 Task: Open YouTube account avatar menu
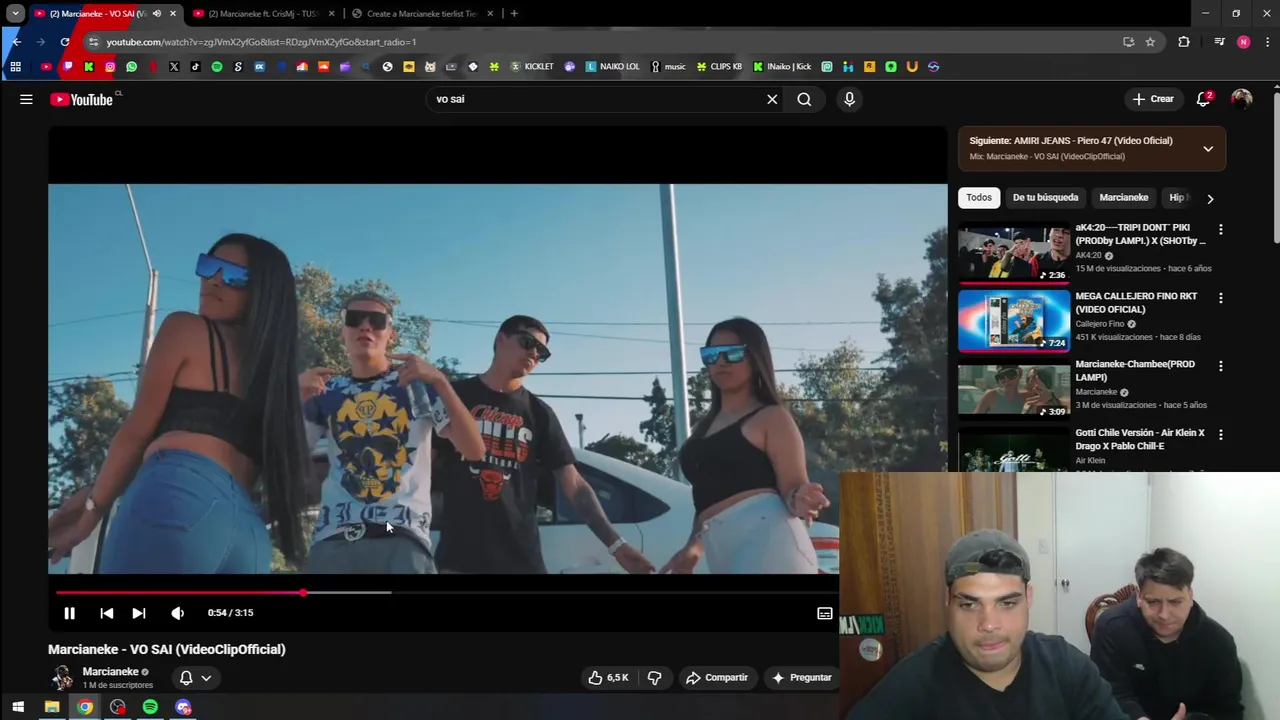[x=1241, y=99]
